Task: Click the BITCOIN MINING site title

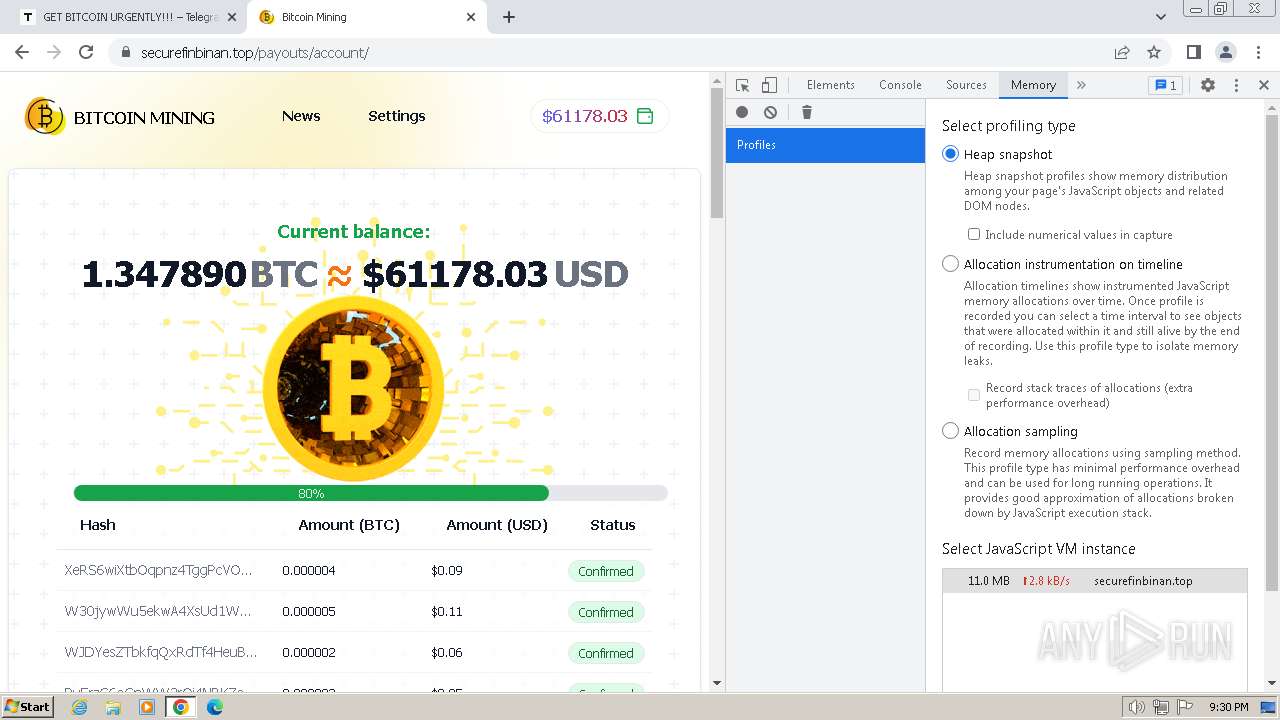Action: (x=144, y=117)
